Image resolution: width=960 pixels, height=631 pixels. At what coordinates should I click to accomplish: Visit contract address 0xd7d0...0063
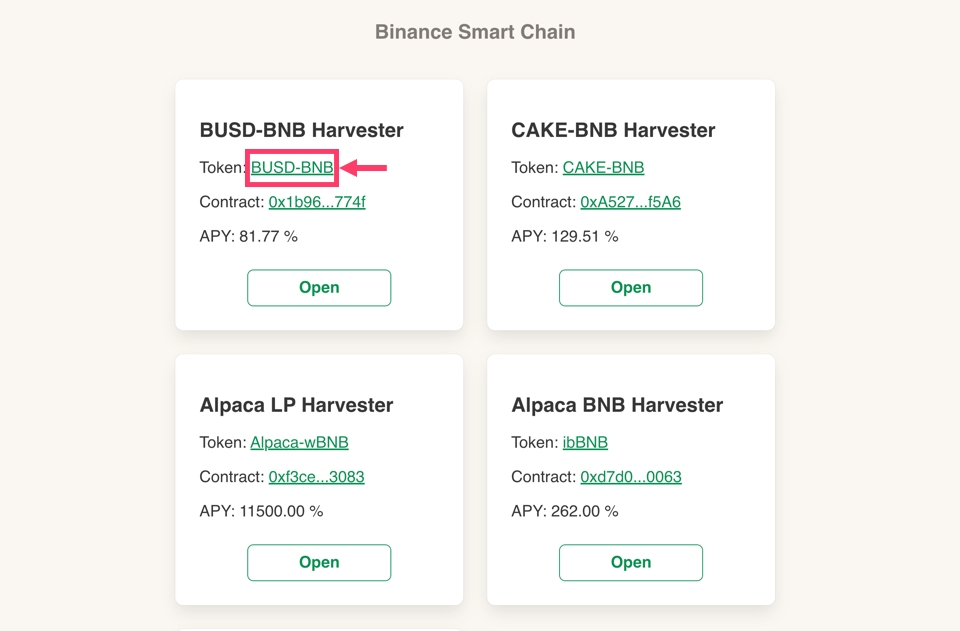coord(630,477)
